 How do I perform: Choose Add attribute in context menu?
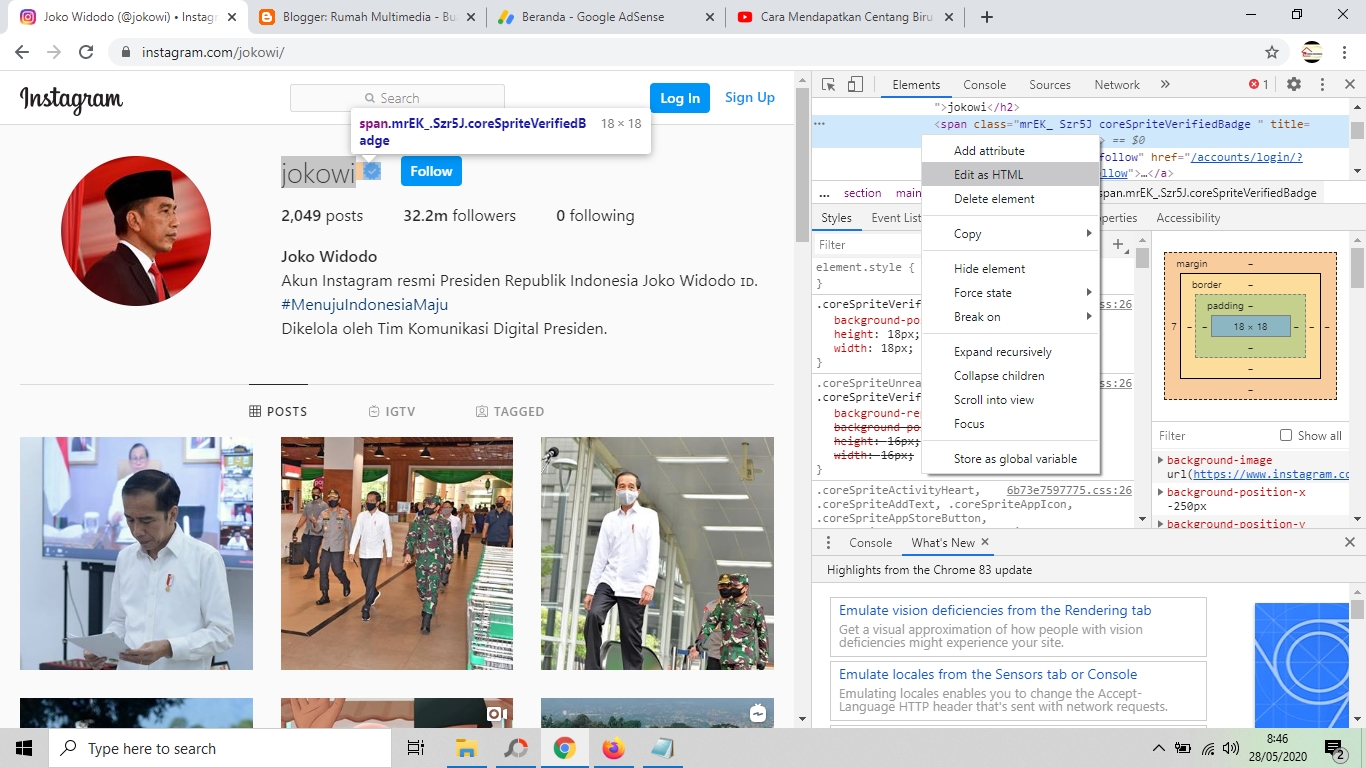[x=1010, y=151]
